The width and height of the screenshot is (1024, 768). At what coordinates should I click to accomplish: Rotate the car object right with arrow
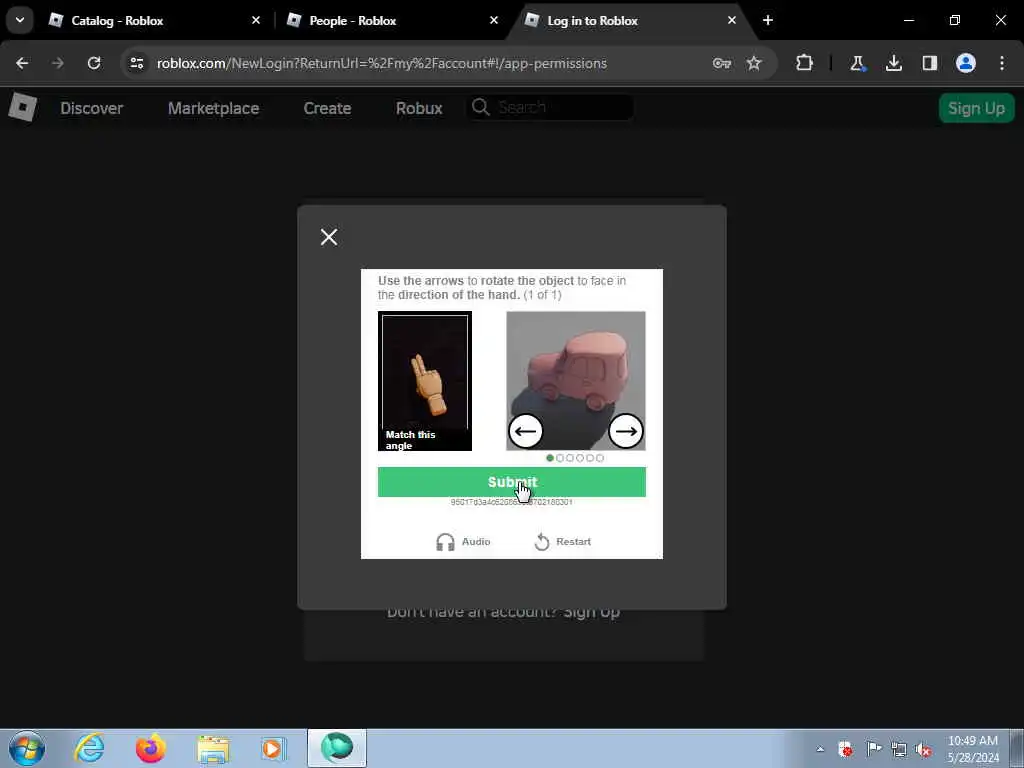click(x=626, y=431)
